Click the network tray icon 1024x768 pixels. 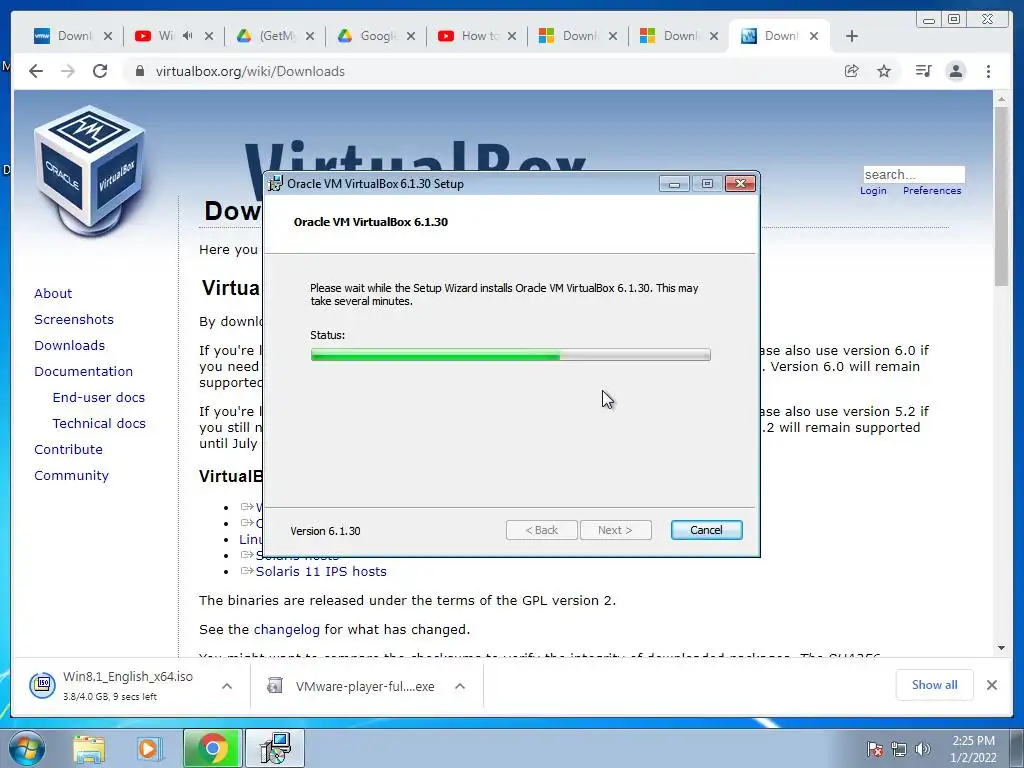(x=899, y=749)
